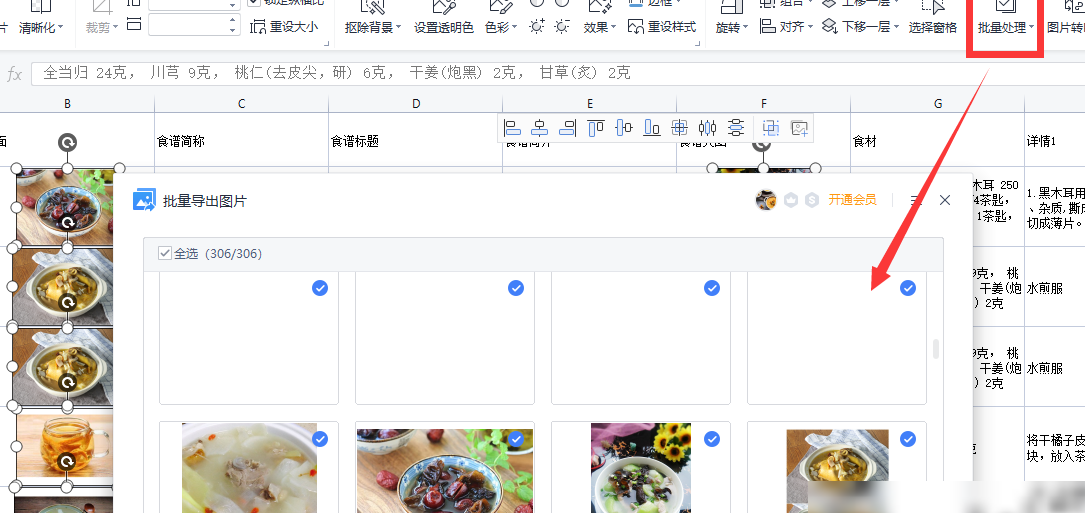Click 设置透明色 set transparent color tool

[x=444, y=28]
